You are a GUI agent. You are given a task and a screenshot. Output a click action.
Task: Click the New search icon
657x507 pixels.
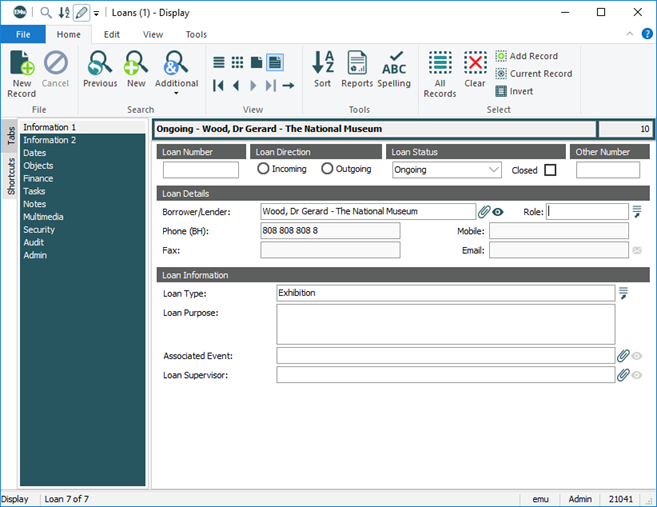[x=135, y=66]
